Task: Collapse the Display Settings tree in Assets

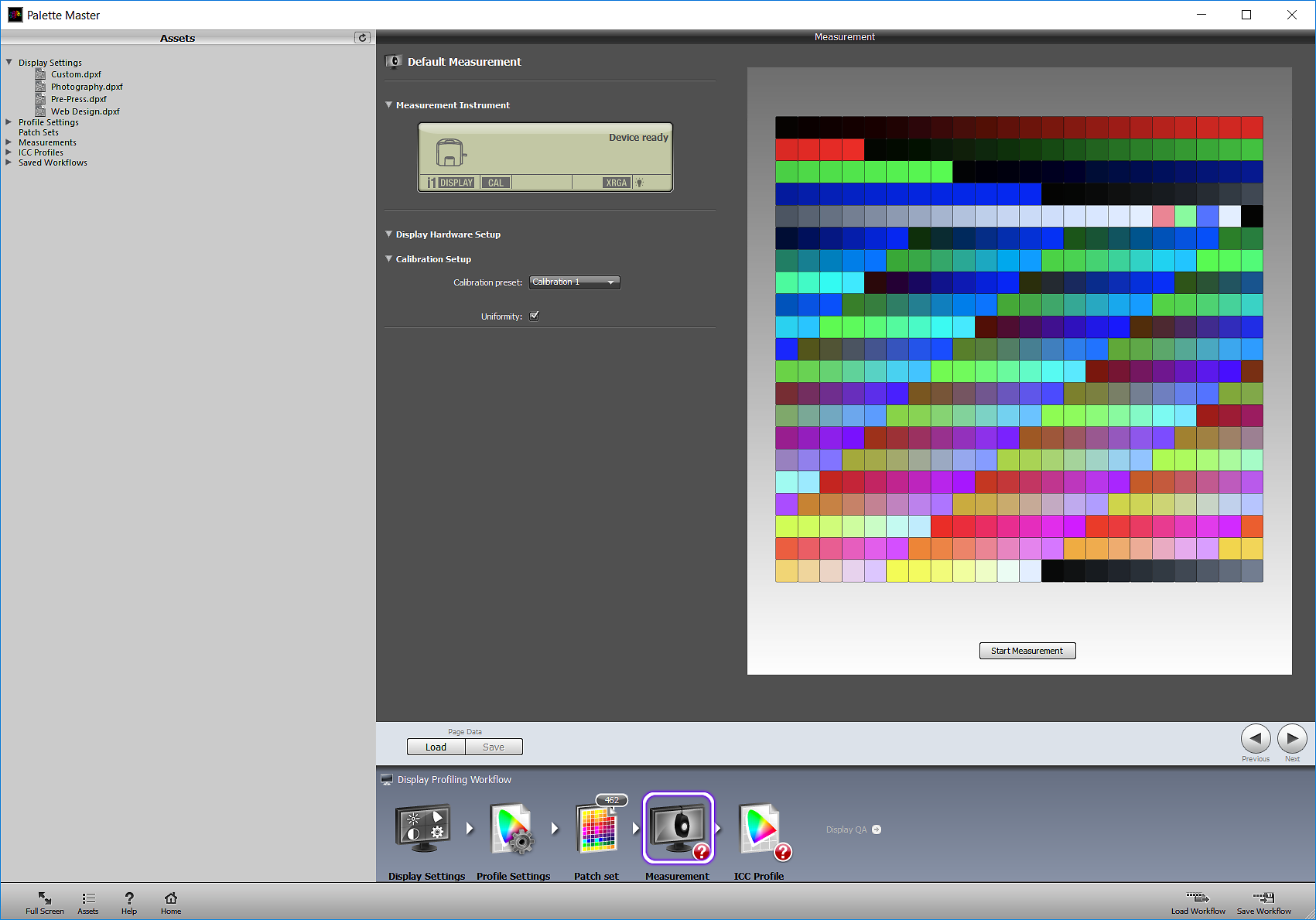Action: [9, 62]
